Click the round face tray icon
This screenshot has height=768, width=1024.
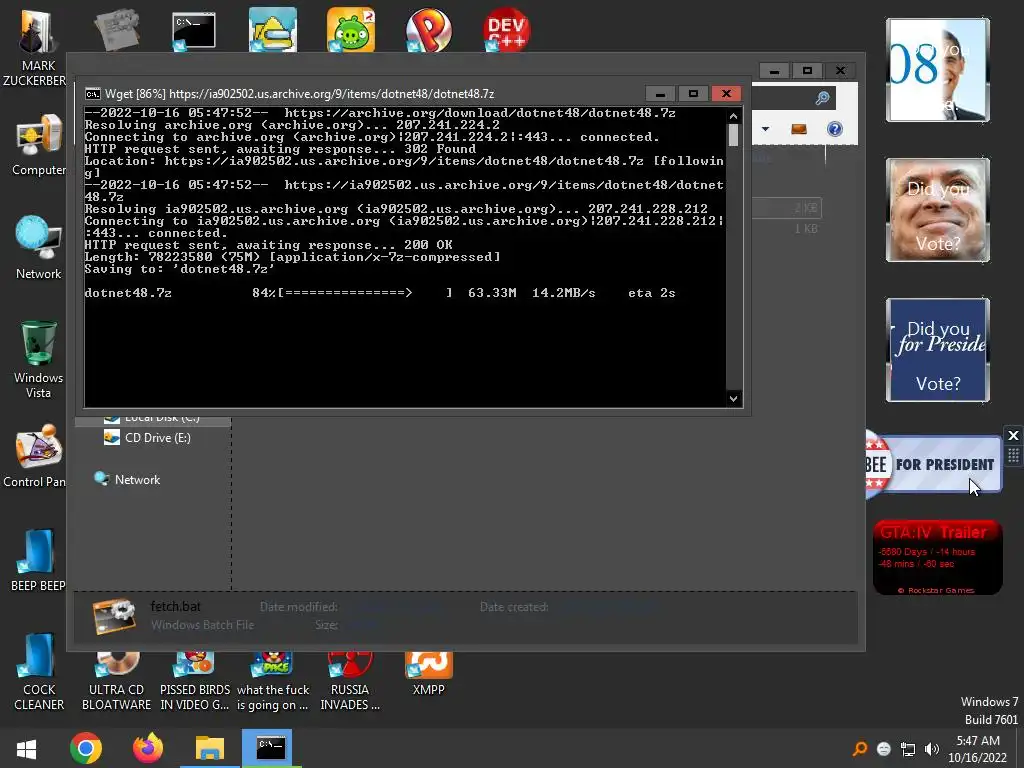click(x=884, y=749)
